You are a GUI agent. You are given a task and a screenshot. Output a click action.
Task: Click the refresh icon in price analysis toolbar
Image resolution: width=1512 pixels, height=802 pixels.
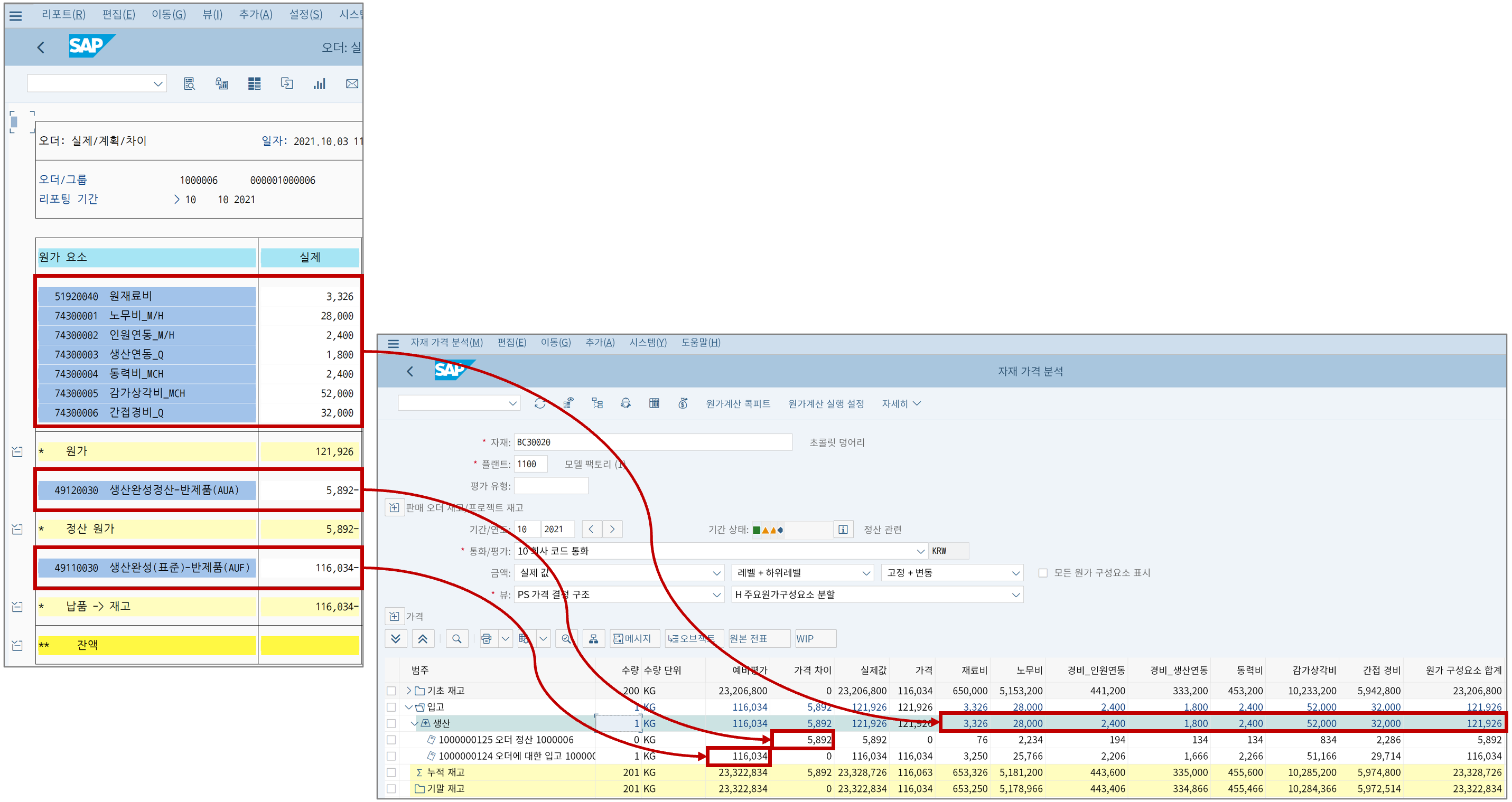tap(540, 403)
